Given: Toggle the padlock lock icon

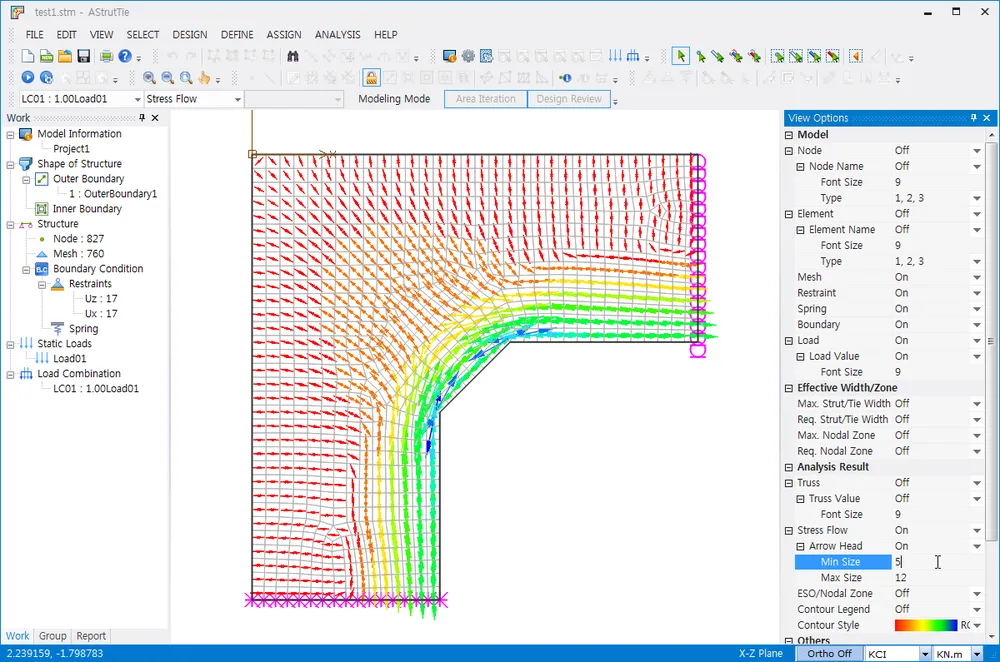Looking at the screenshot, I should (x=371, y=78).
